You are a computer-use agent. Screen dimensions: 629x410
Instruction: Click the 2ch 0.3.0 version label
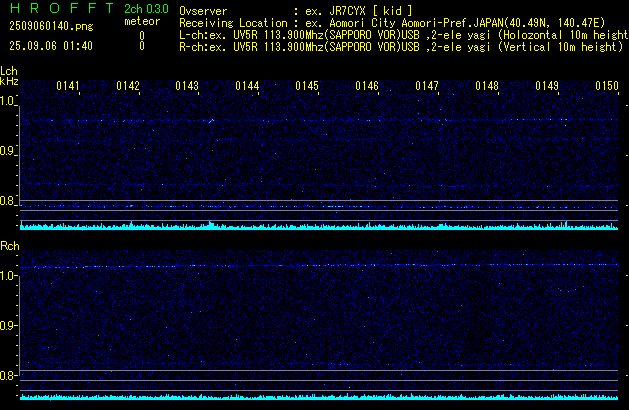point(146,9)
